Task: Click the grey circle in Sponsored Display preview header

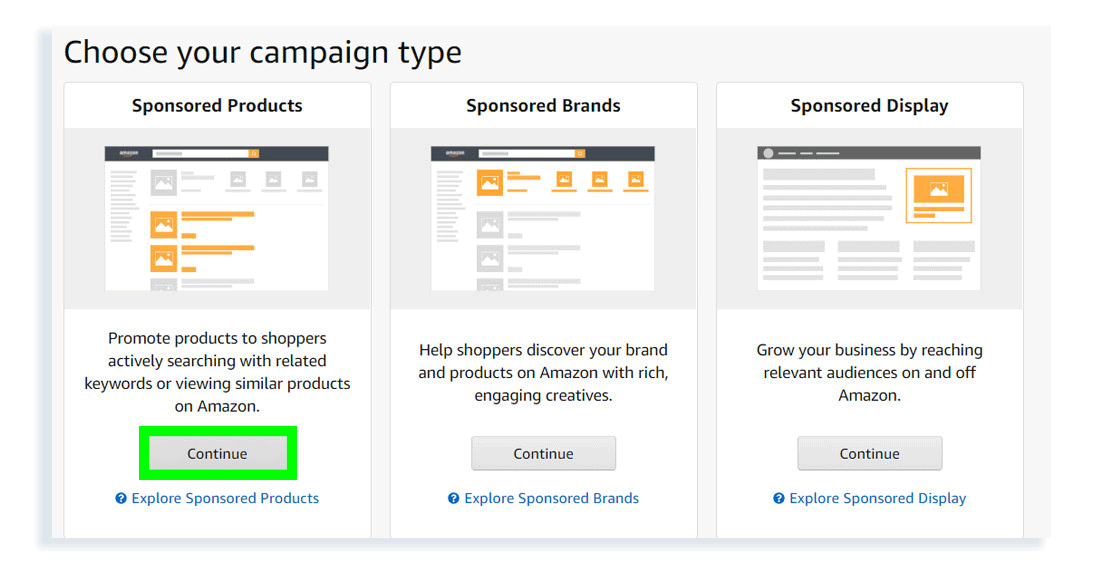Action: [x=768, y=153]
